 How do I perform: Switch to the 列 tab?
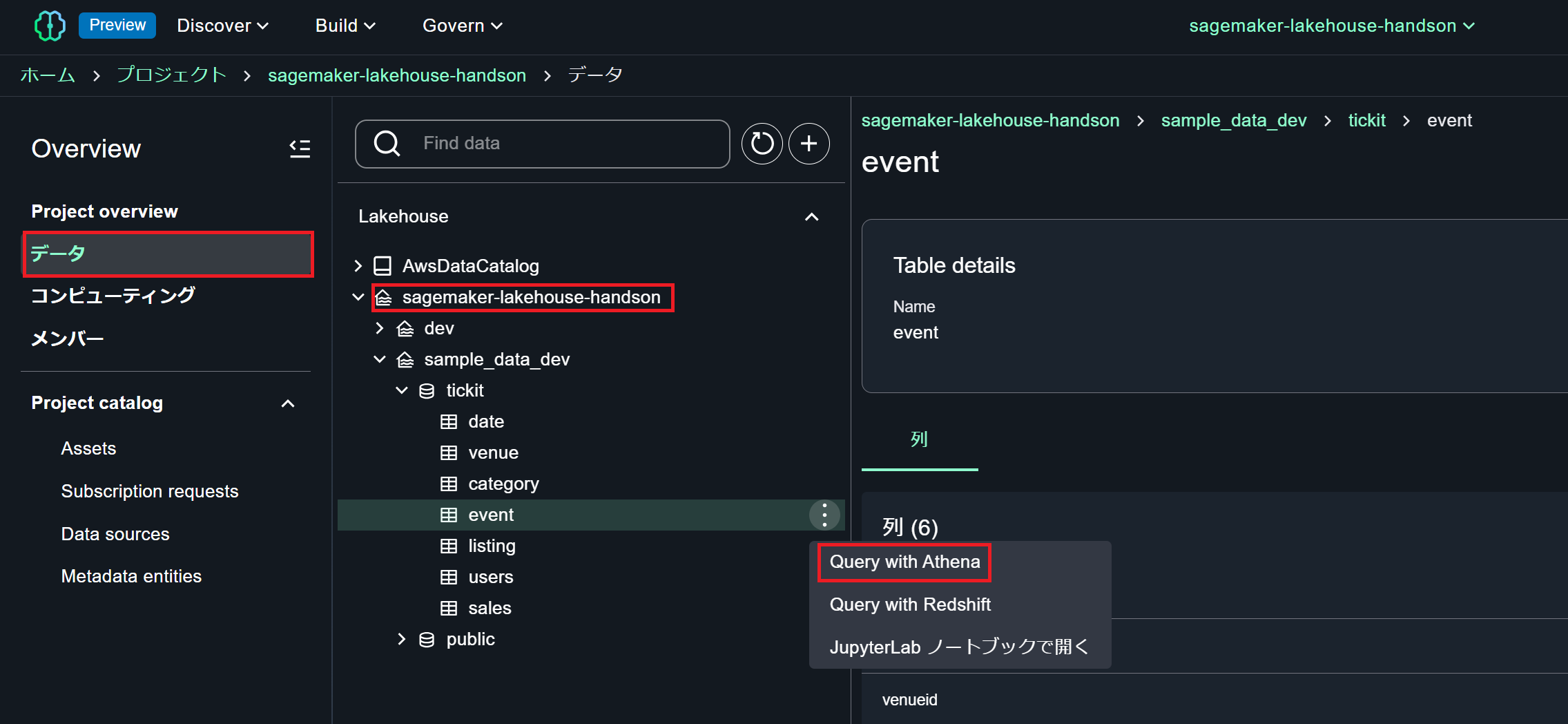click(x=919, y=439)
